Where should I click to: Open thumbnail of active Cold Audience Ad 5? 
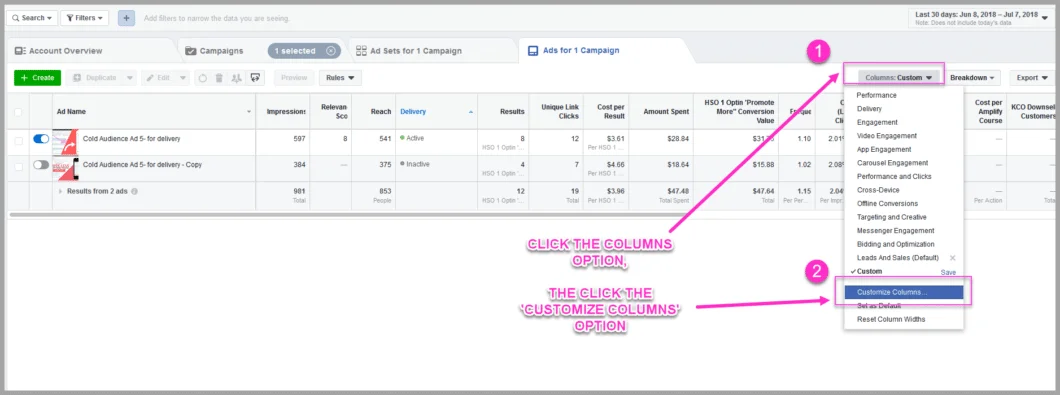pyautogui.click(x=66, y=143)
